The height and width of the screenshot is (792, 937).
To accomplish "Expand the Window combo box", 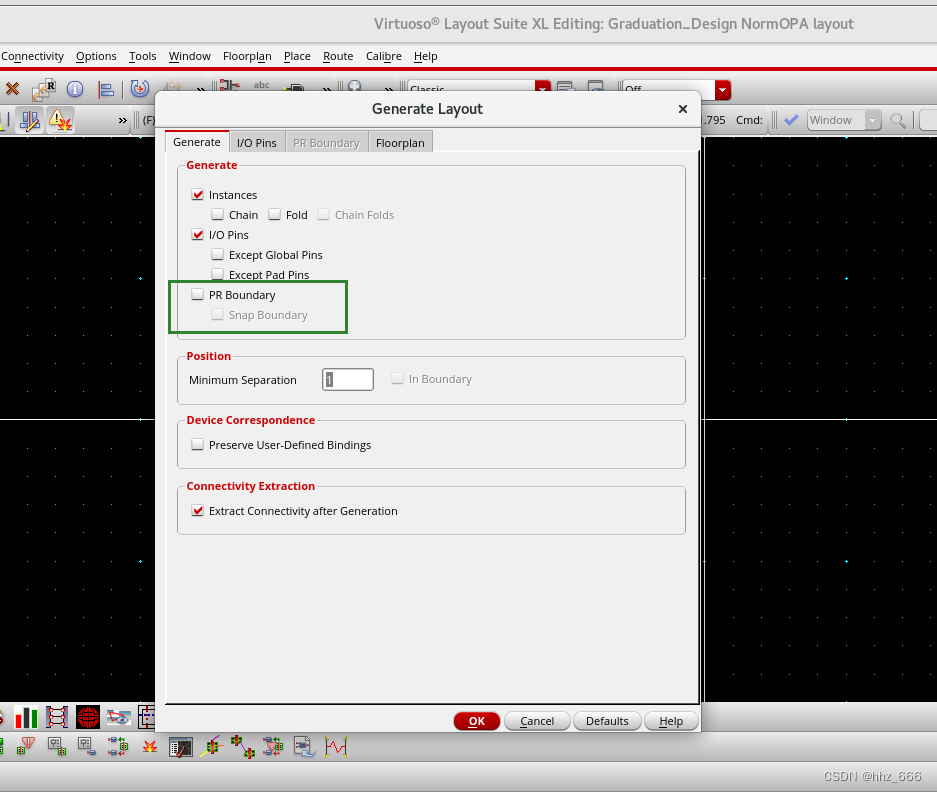I will 872,121.
